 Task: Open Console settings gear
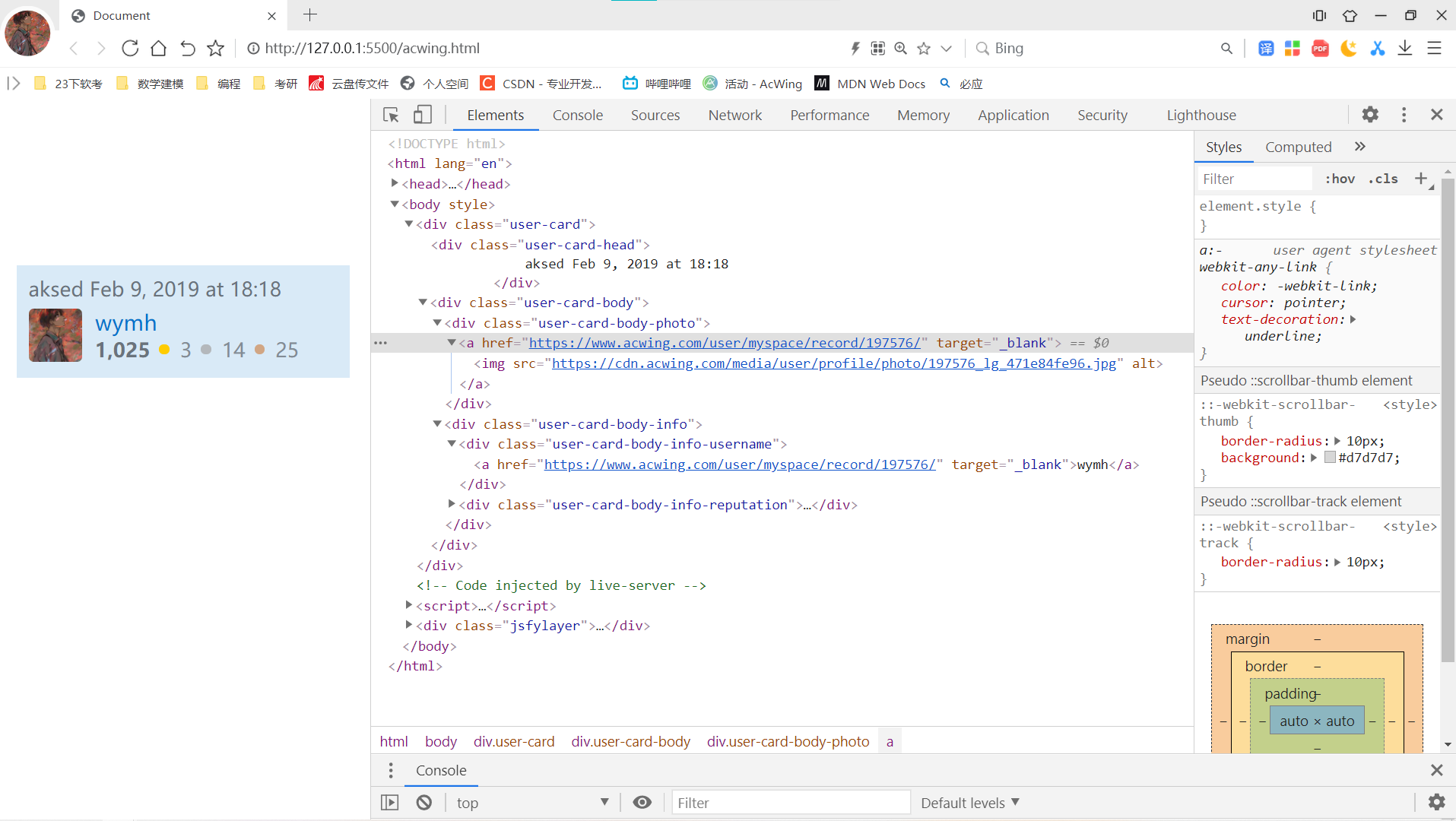tap(1436, 802)
